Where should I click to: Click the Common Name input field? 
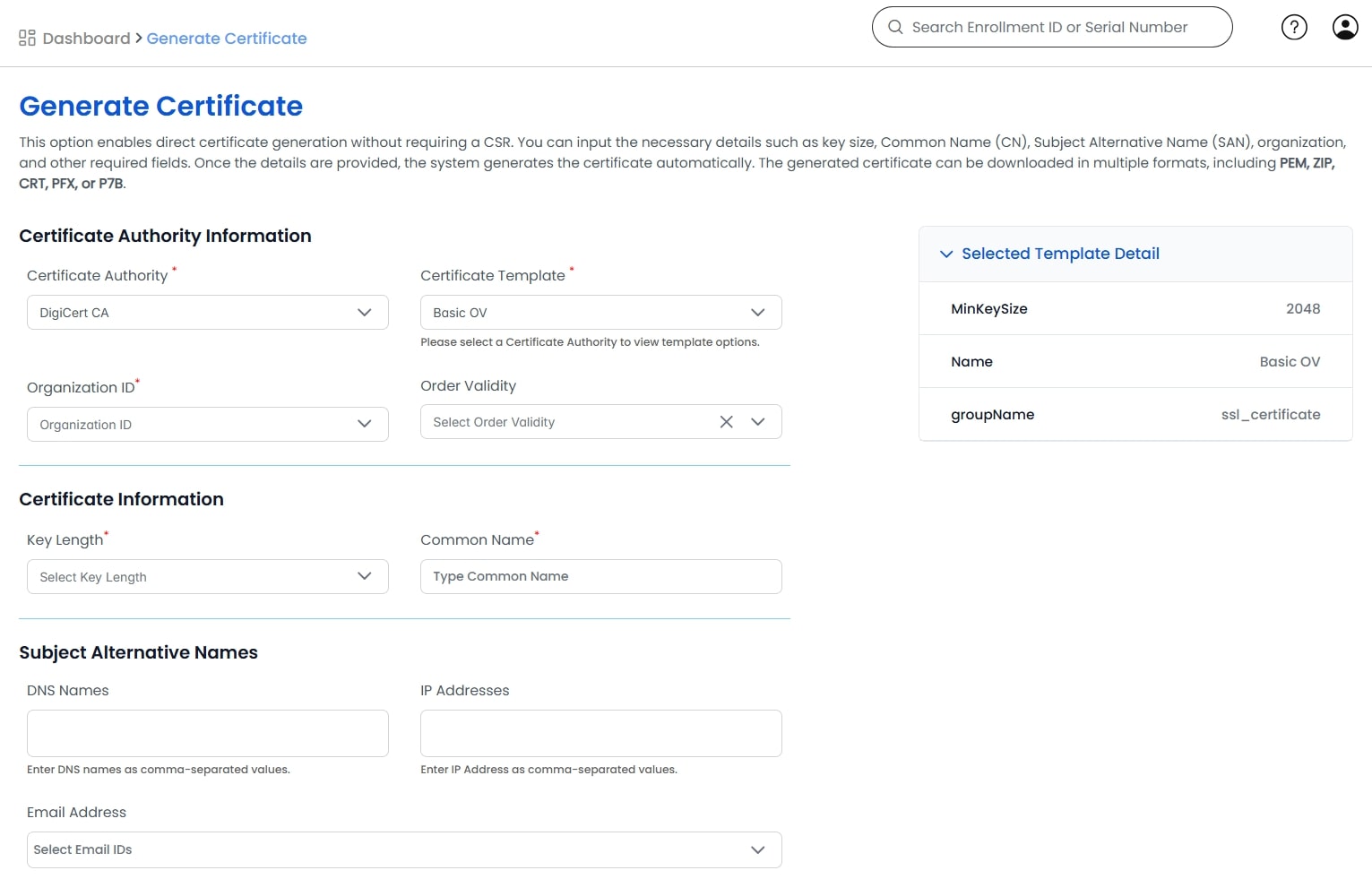601,576
